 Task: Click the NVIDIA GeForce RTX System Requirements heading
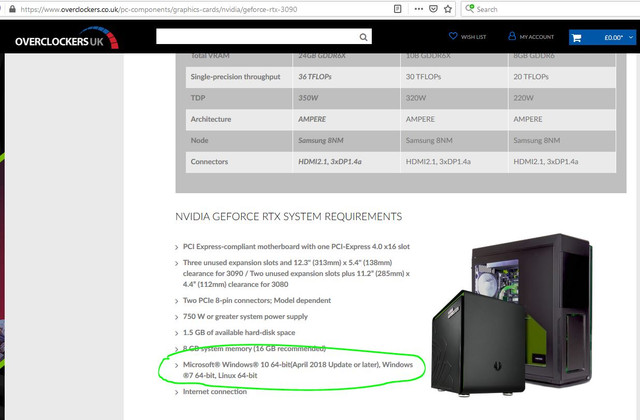pyautogui.click(x=289, y=216)
